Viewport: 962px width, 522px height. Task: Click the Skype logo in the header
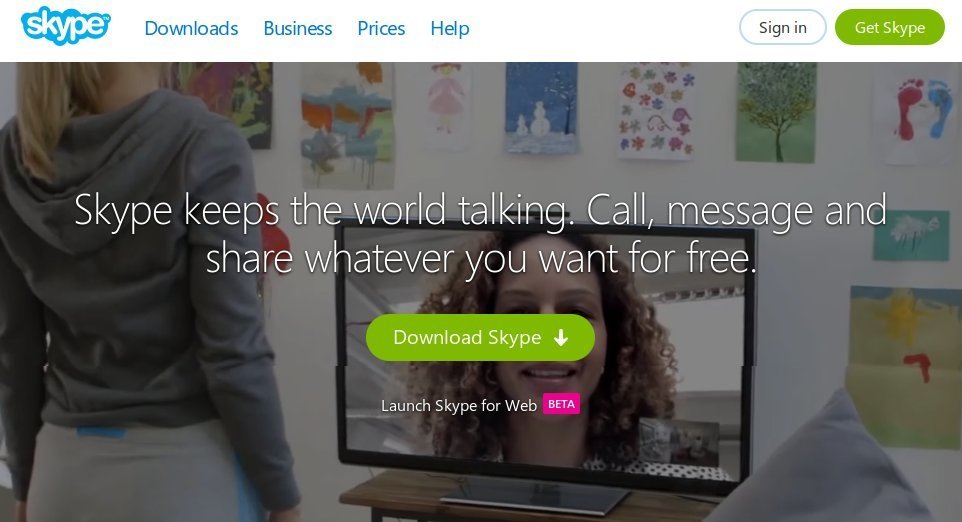66,26
